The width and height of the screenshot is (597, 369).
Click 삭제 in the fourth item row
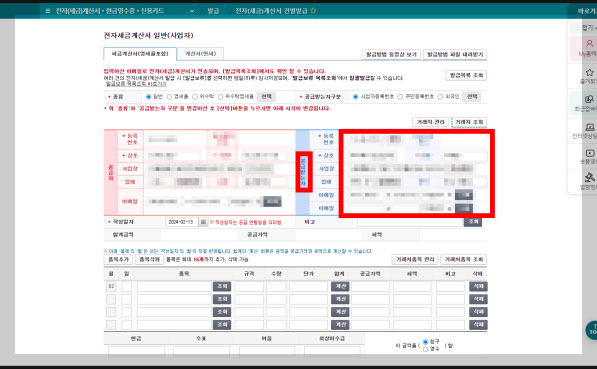point(478,325)
